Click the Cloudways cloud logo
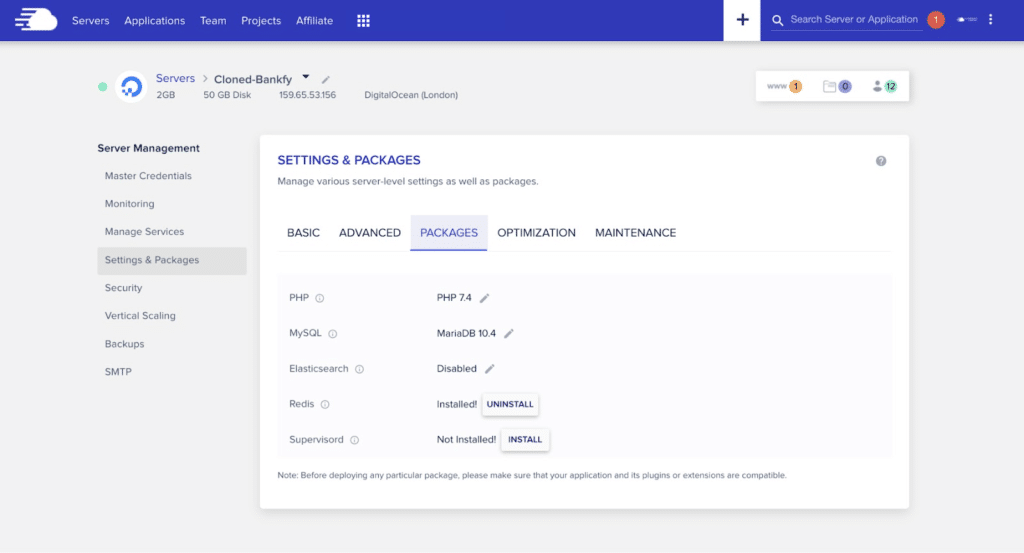This screenshot has width=1024, height=553. point(35,20)
